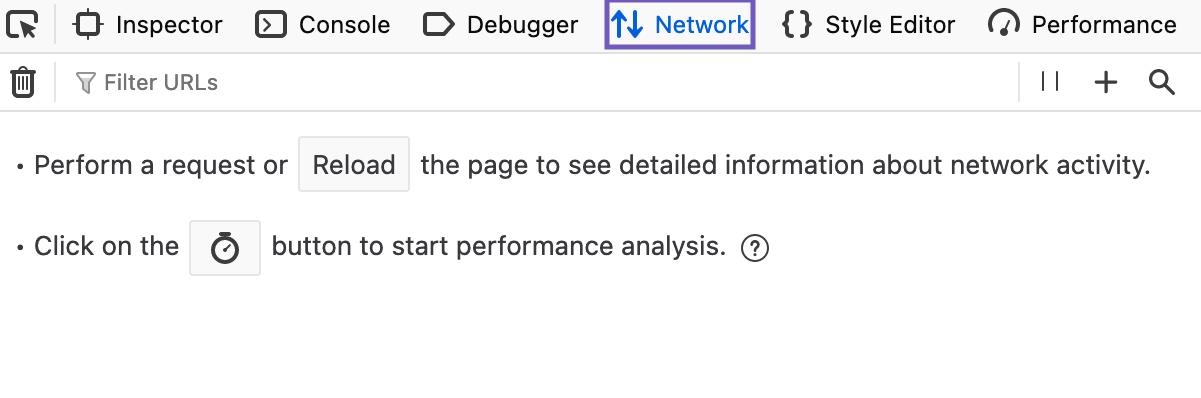The image size is (1201, 398).
Task: Clear network log with trash icon
Action: pos(23,82)
